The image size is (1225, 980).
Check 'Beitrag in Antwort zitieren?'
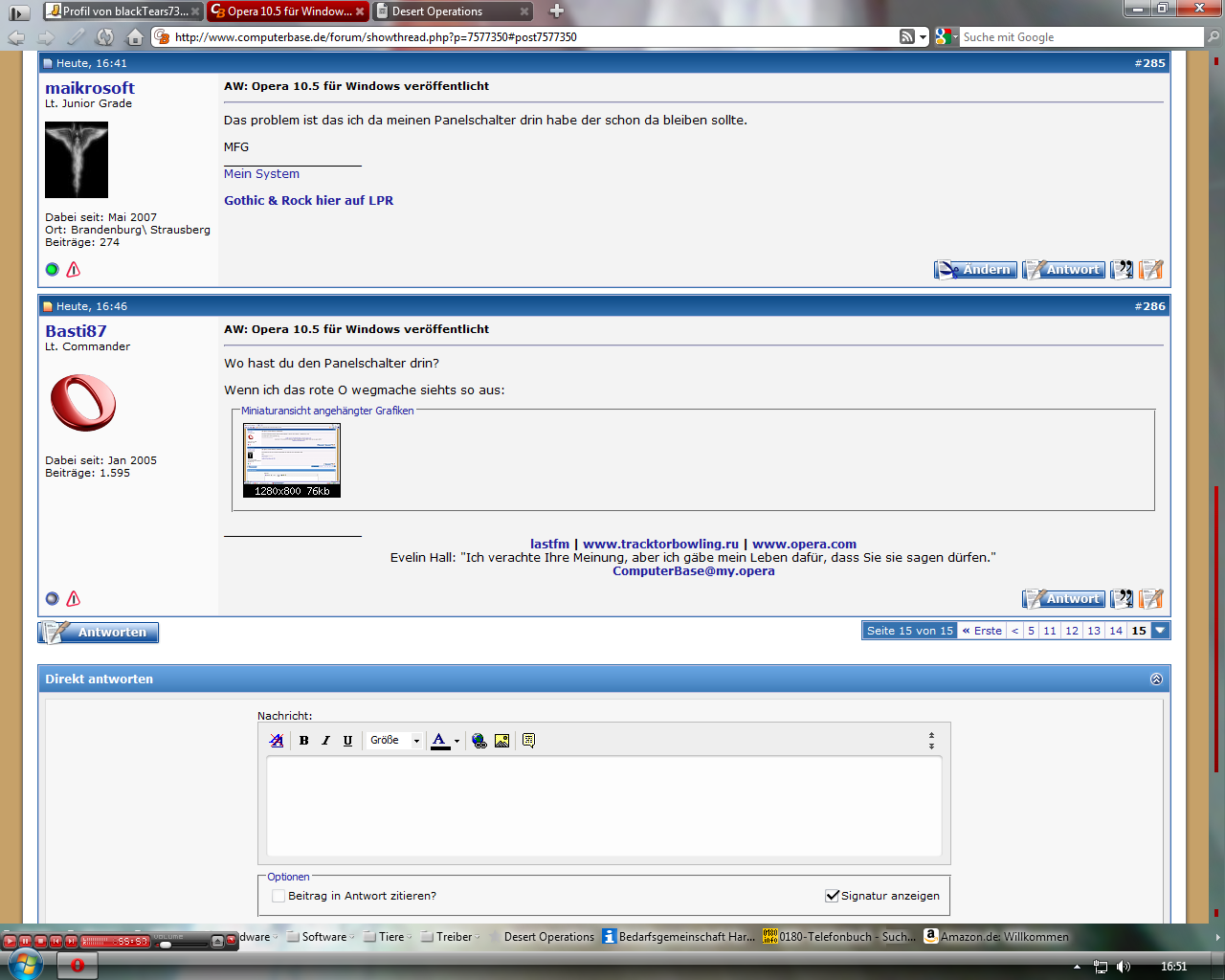click(x=278, y=896)
